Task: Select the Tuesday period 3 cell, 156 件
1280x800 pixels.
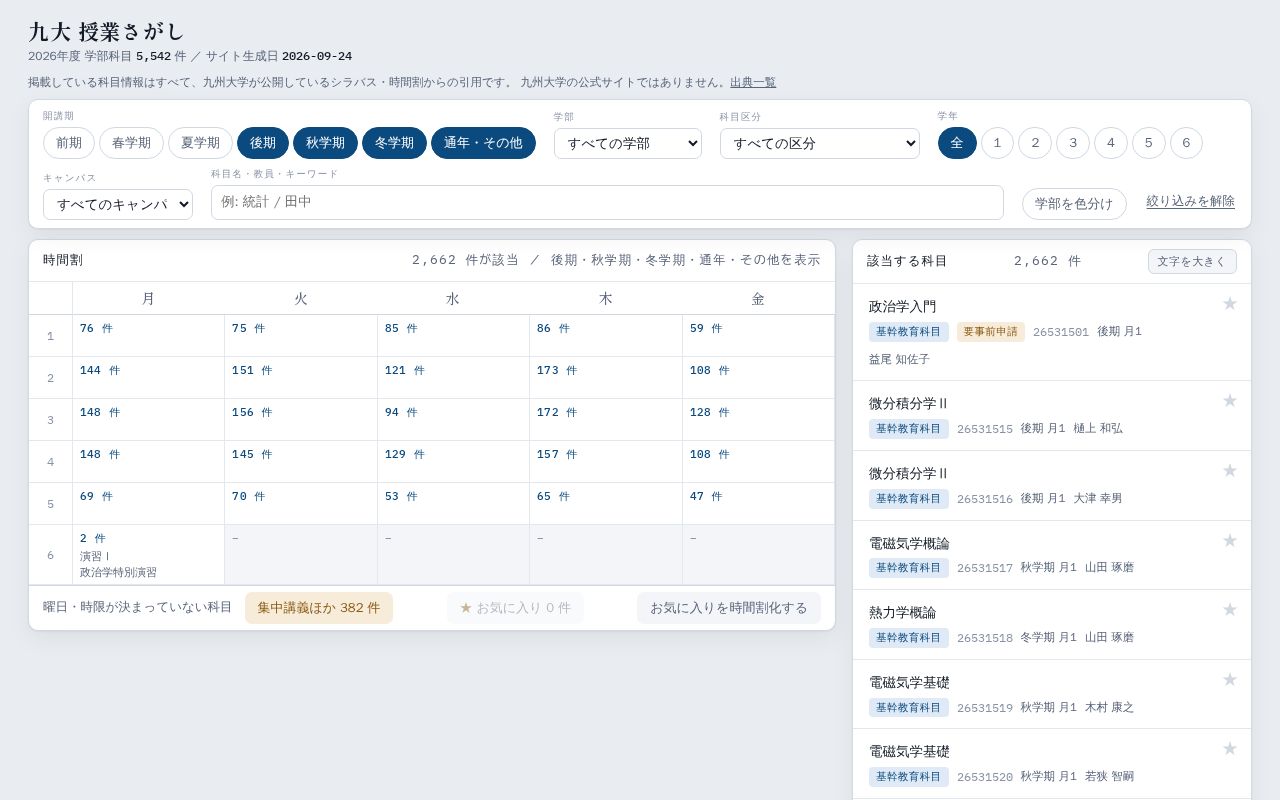Action: [x=301, y=420]
